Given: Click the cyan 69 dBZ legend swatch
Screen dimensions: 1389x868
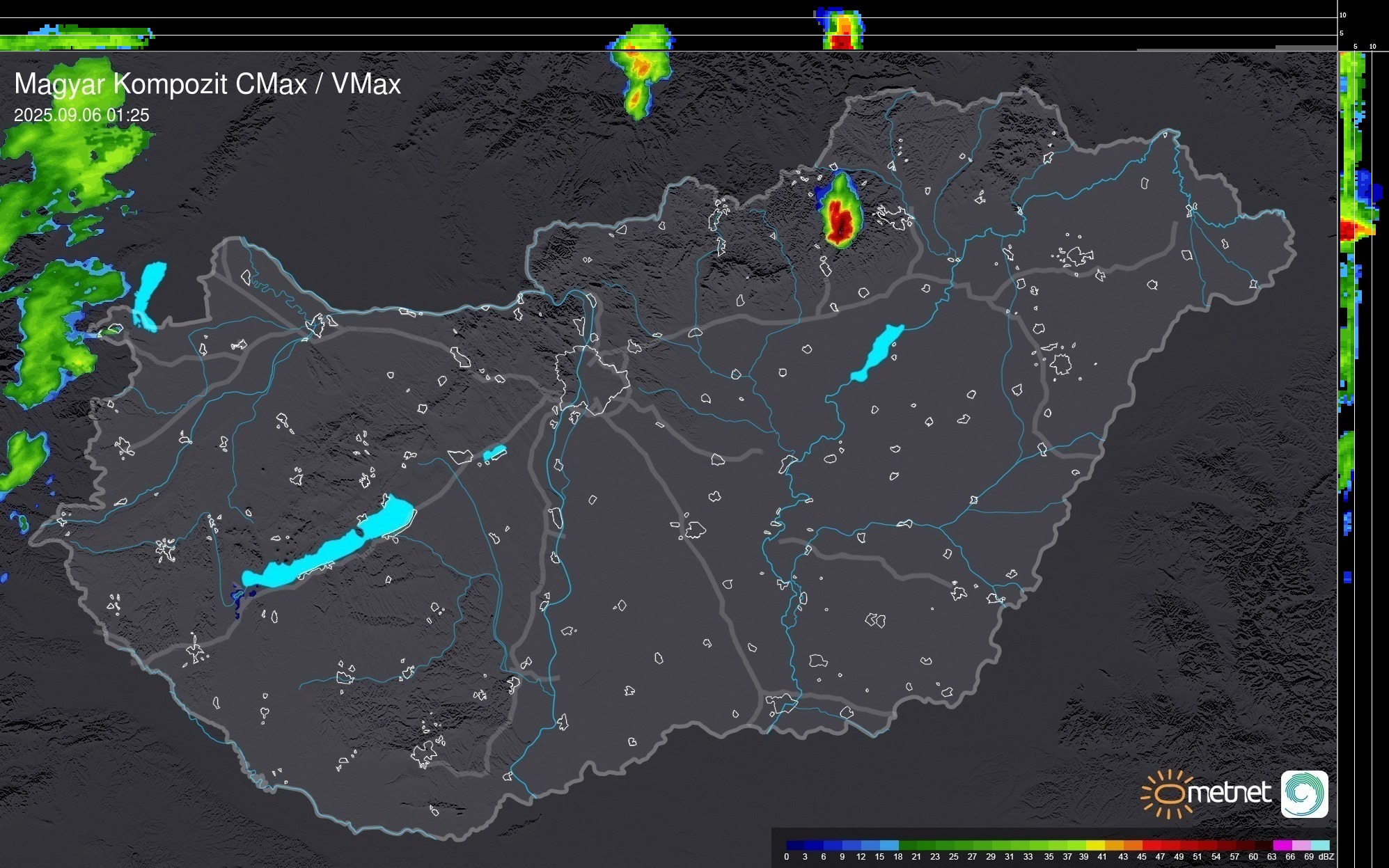Looking at the screenshot, I should click(x=1319, y=845).
